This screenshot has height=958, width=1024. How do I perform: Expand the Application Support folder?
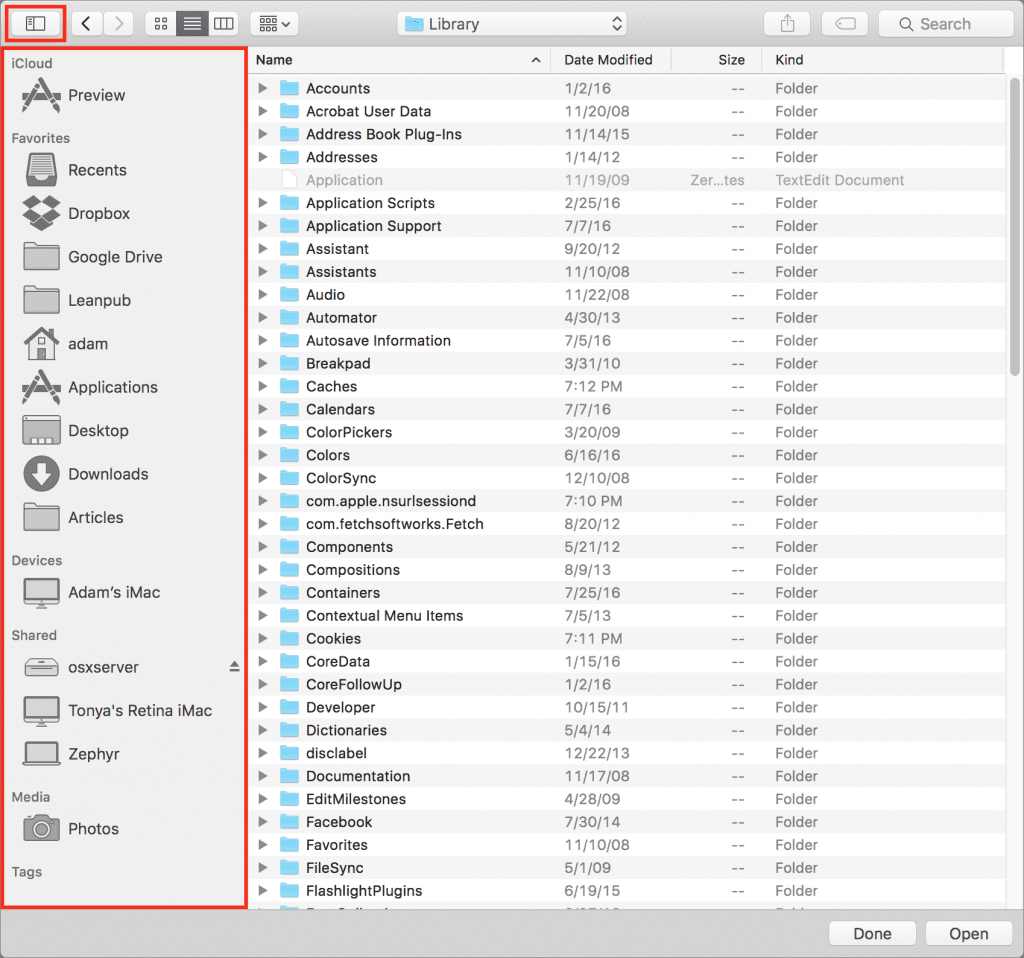point(263,226)
